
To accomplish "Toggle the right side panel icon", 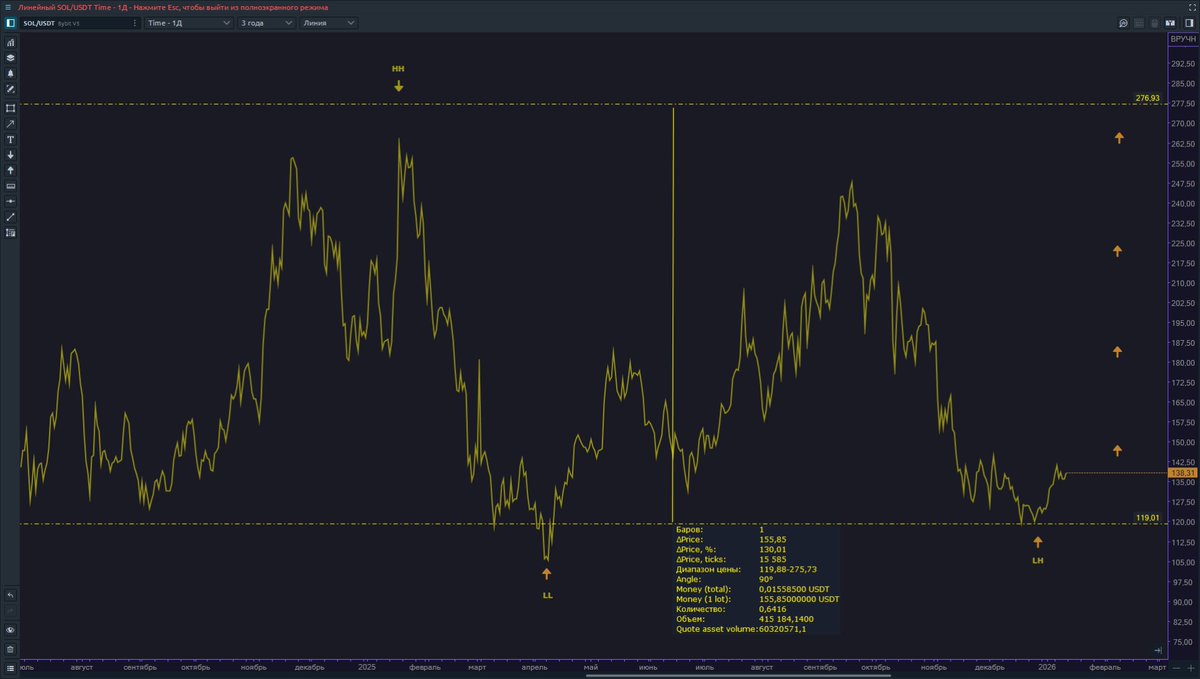I will 1189,23.
